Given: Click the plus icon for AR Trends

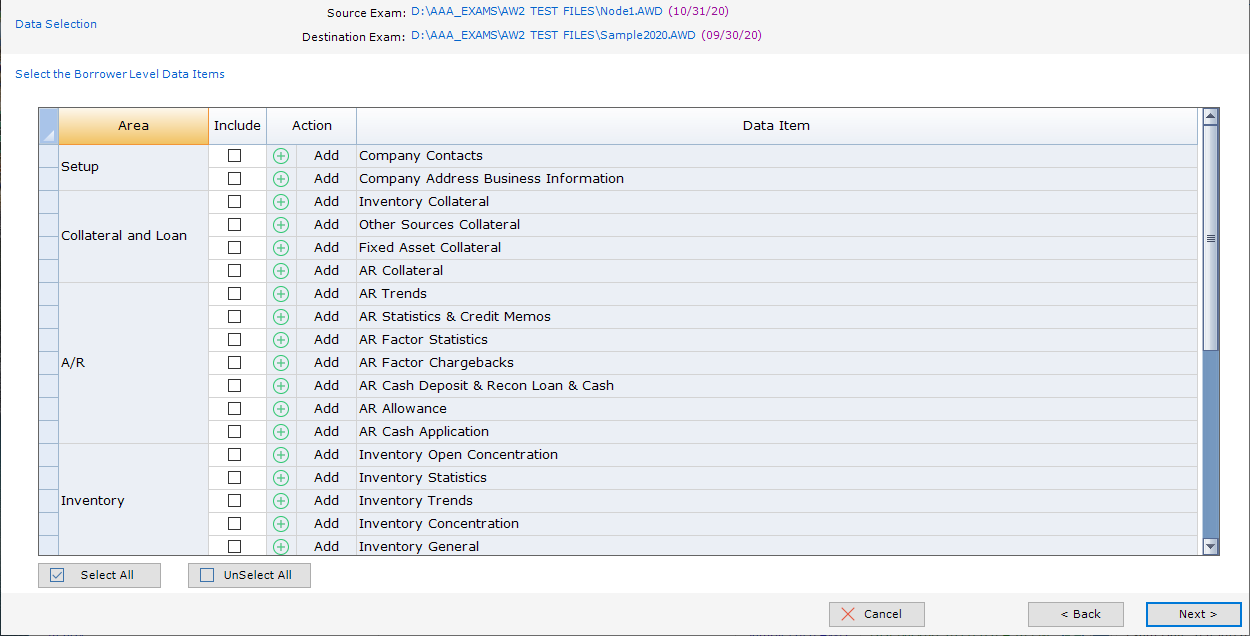Looking at the screenshot, I should click(x=281, y=294).
